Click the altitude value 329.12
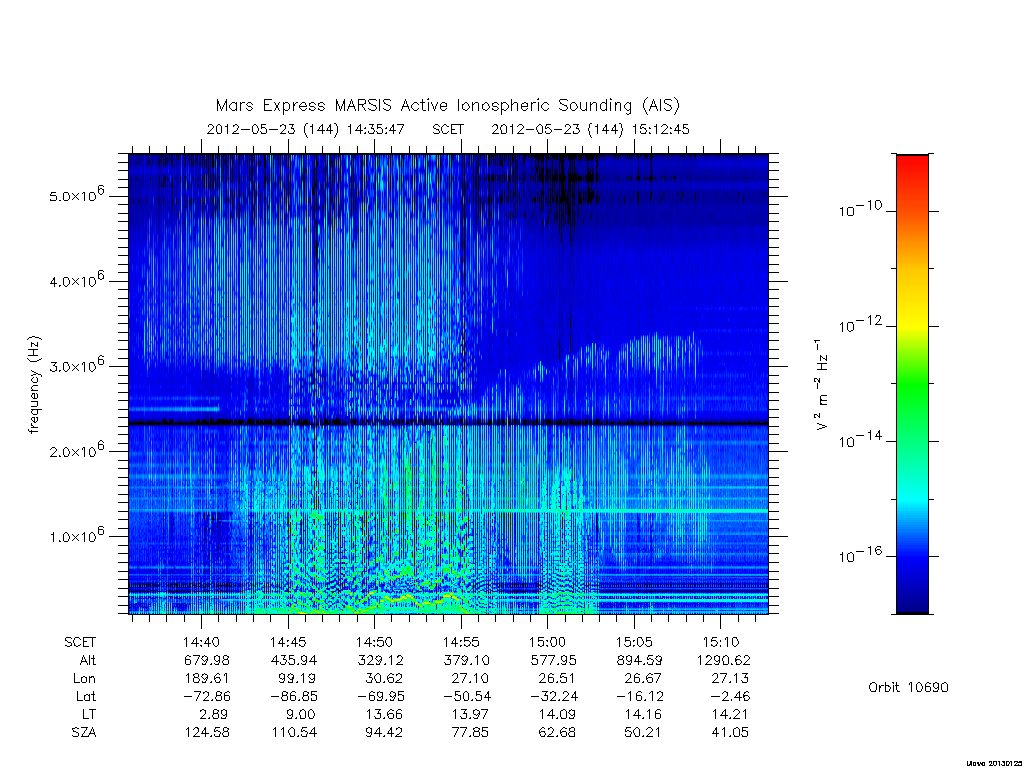This screenshot has height=768, width=1024. tap(380, 660)
